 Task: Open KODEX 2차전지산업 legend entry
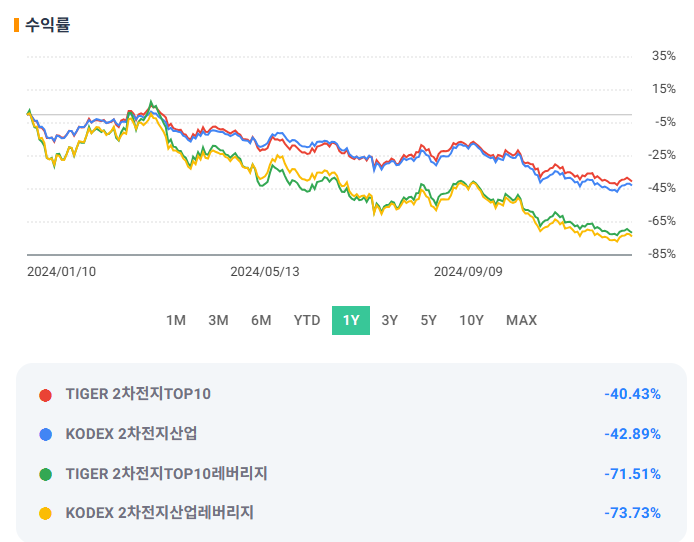point(131,434)
